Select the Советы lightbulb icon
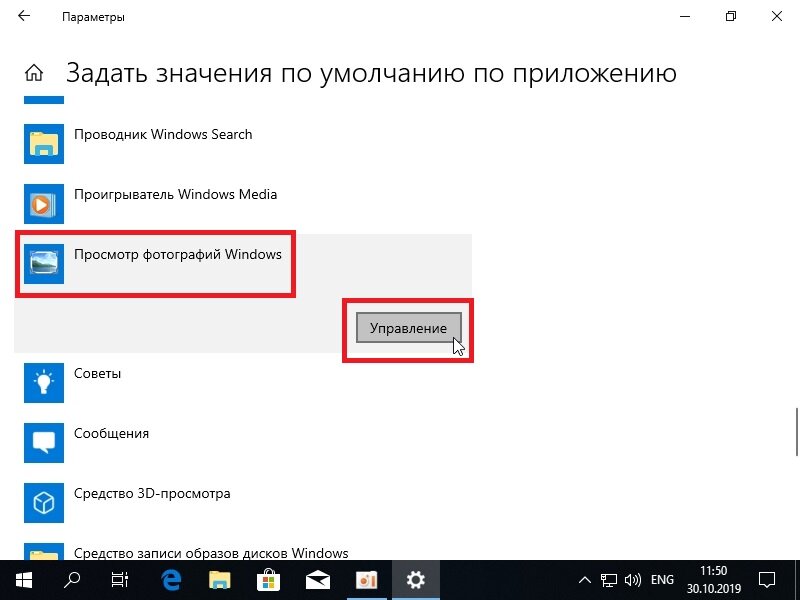 (44, 383)
